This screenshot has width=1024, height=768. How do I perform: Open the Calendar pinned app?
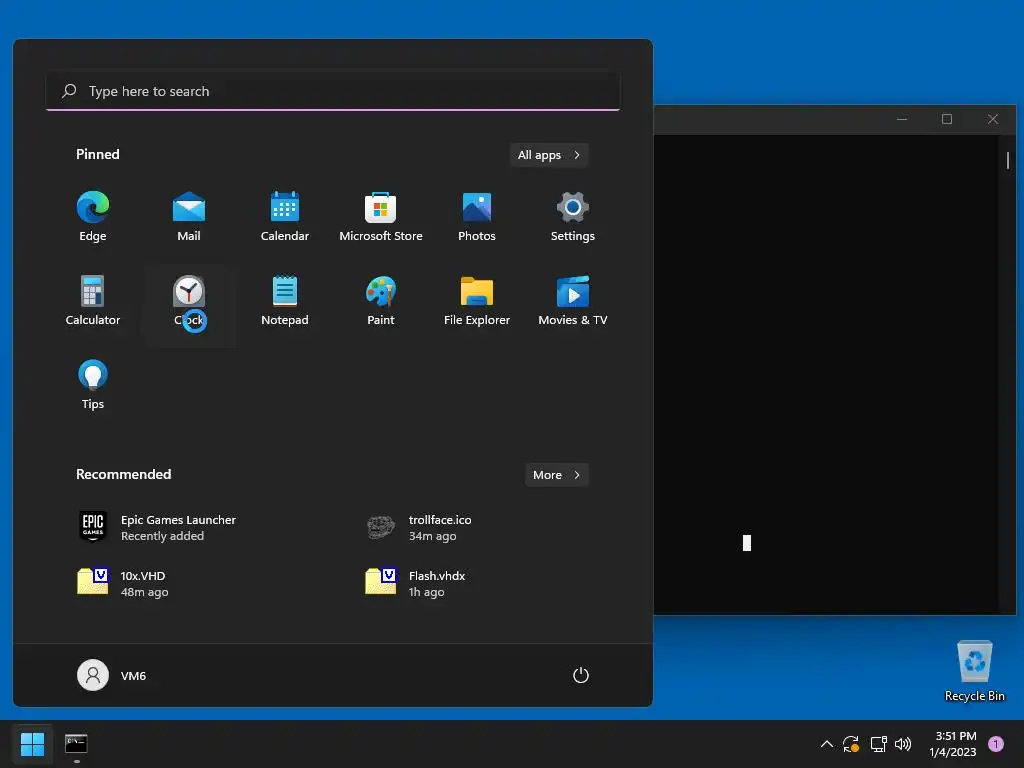[285, 217]
